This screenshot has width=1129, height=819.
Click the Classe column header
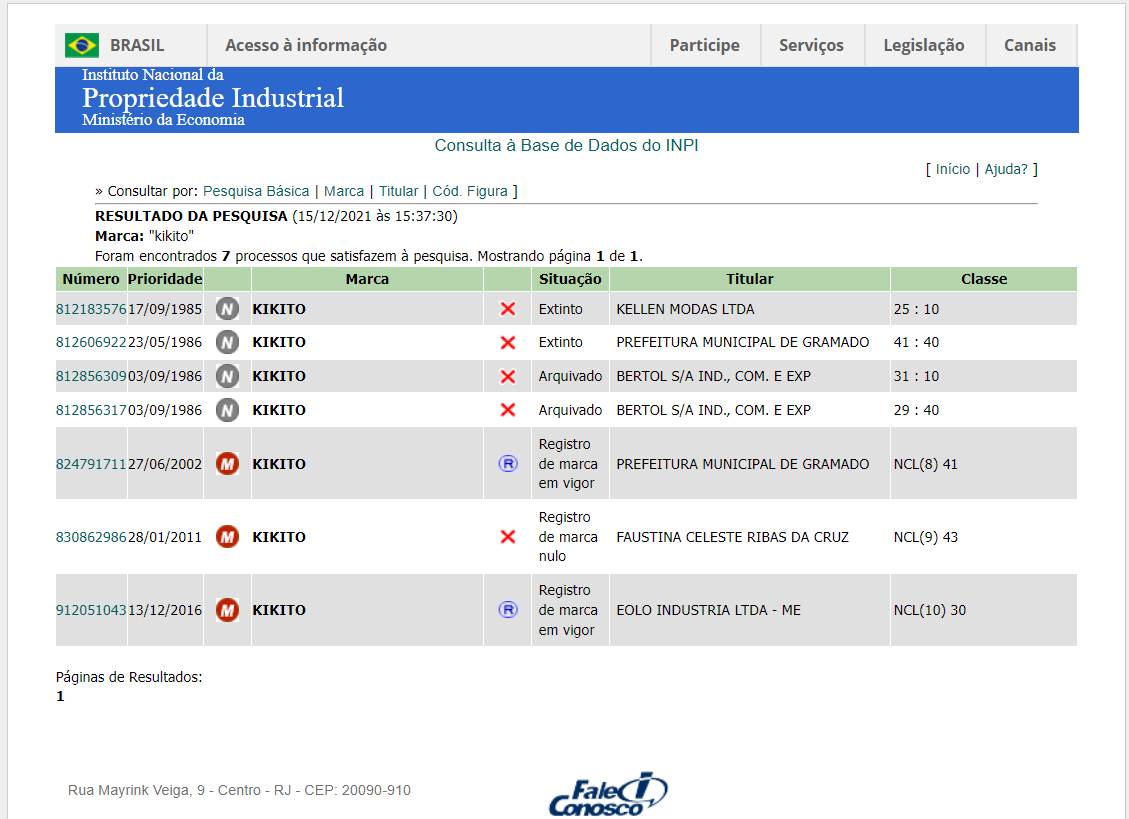point(984,279)
